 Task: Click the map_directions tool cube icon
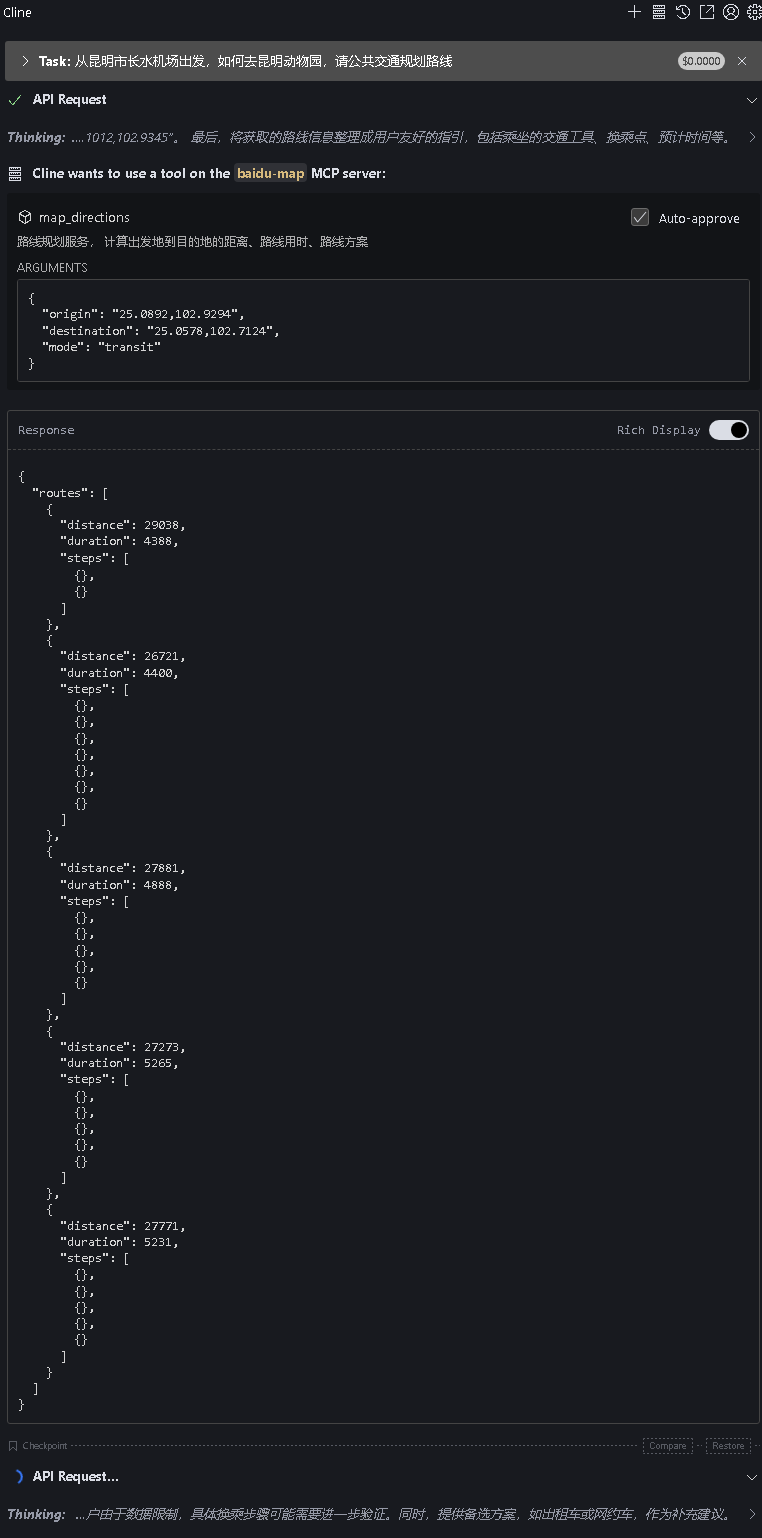tap(26, 217)
